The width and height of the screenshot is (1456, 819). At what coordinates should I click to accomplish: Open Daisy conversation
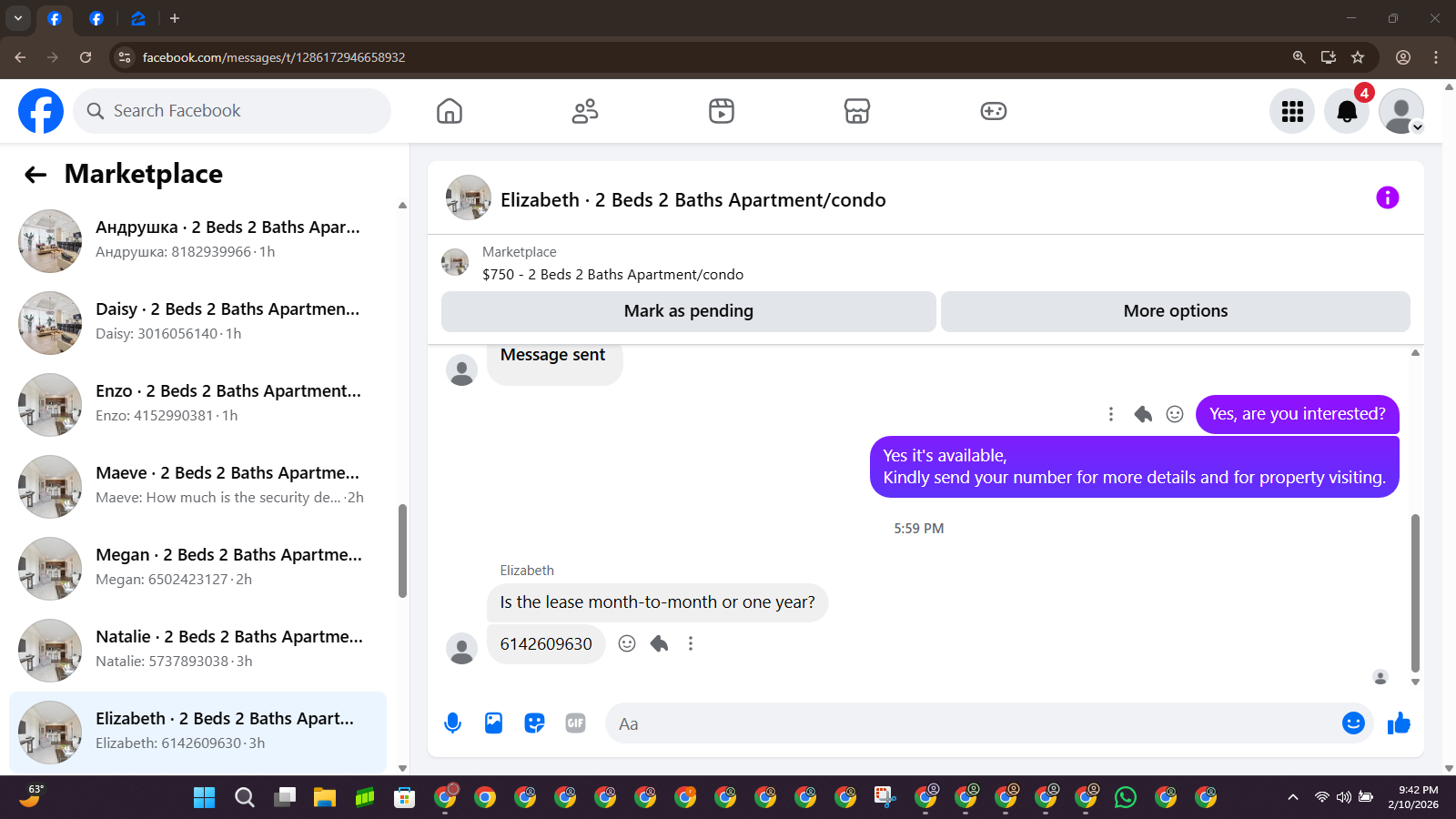click(x=198, y=322)
